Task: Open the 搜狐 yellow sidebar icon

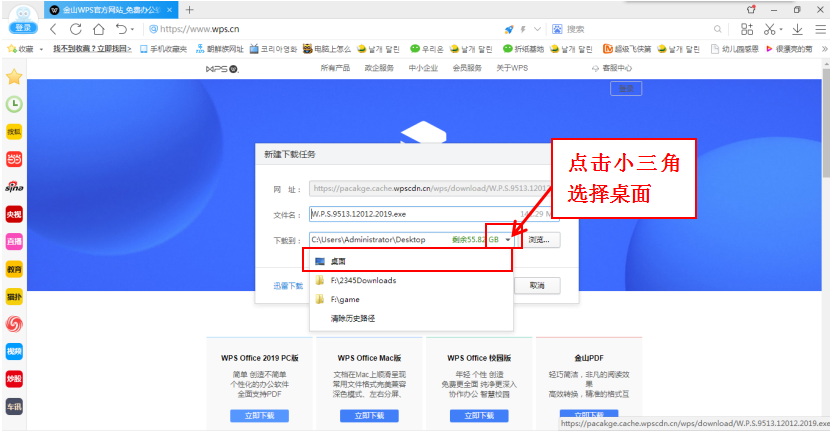Action: [14, 132]
